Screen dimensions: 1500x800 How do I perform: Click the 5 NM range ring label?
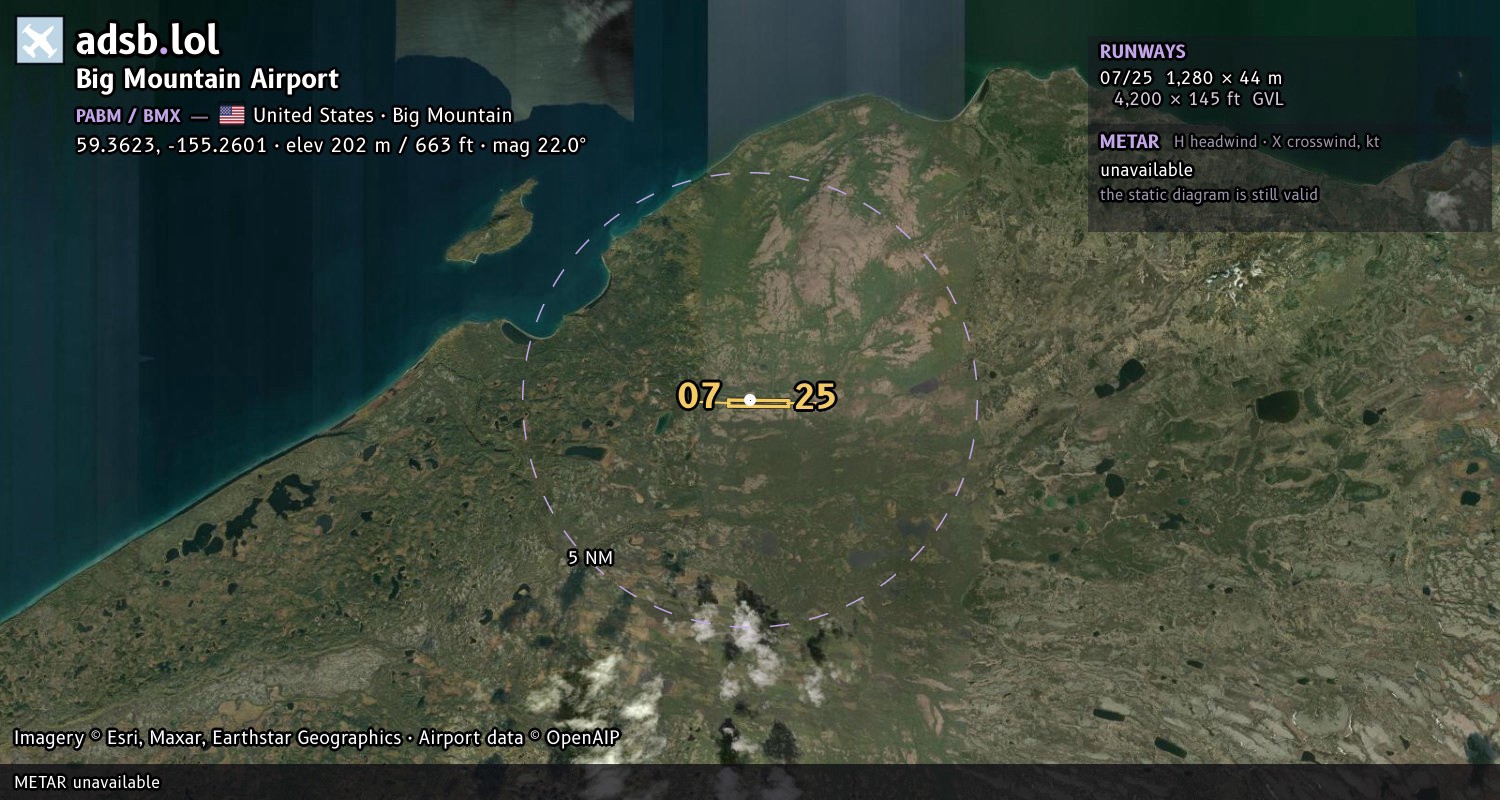(x=590, y=558)
